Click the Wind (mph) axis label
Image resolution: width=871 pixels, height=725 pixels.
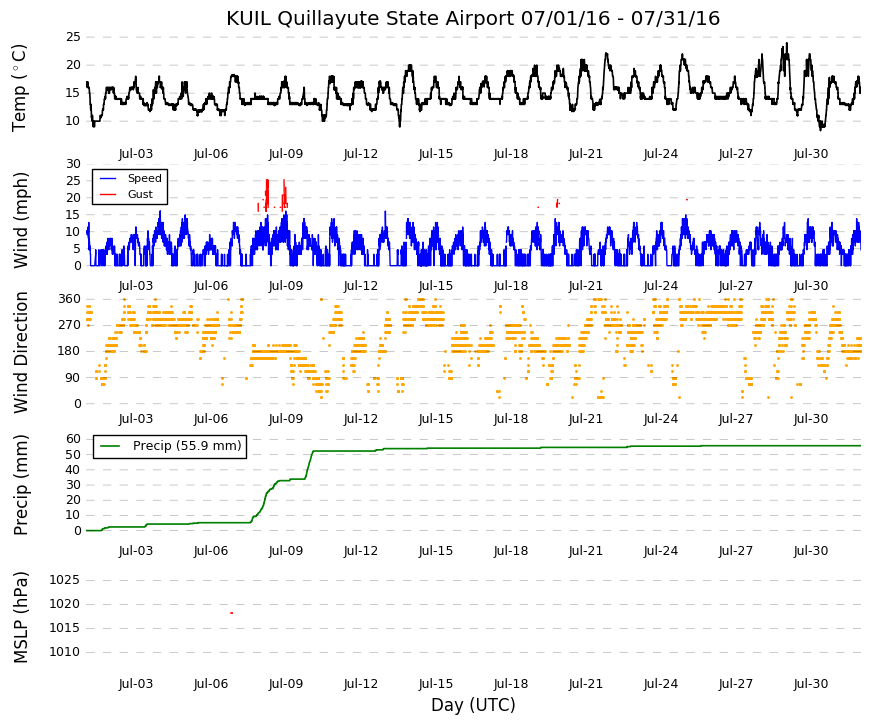point(20,220)
